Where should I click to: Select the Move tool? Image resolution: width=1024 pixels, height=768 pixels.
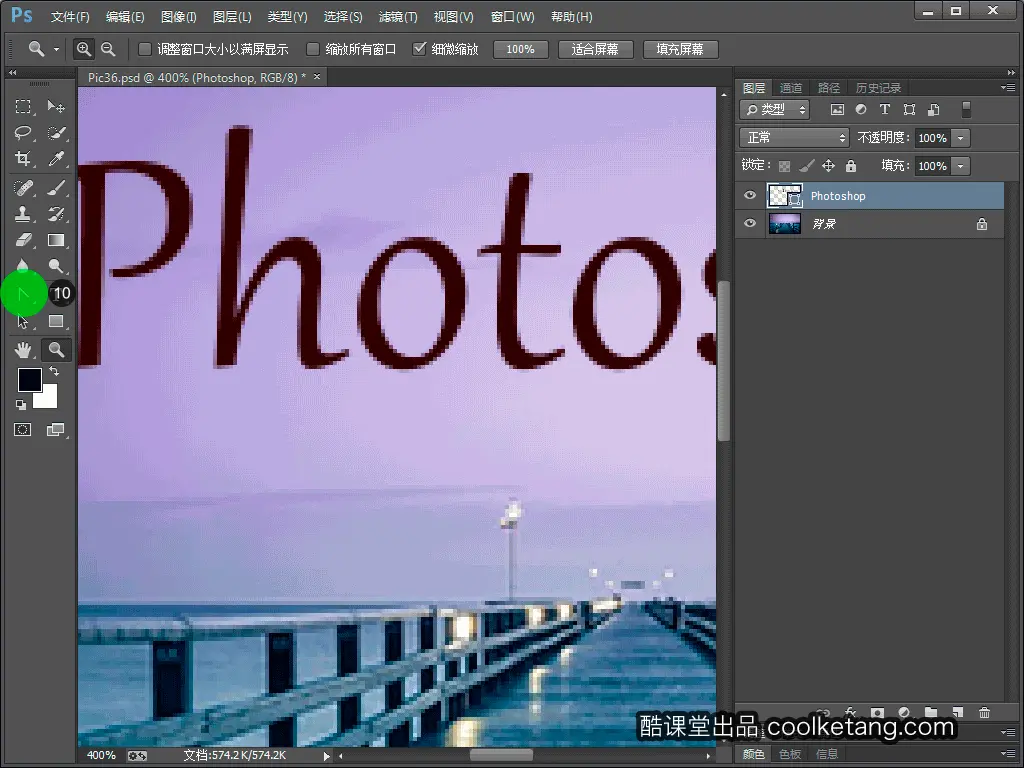pyautogui.click(x=56, y=106)
